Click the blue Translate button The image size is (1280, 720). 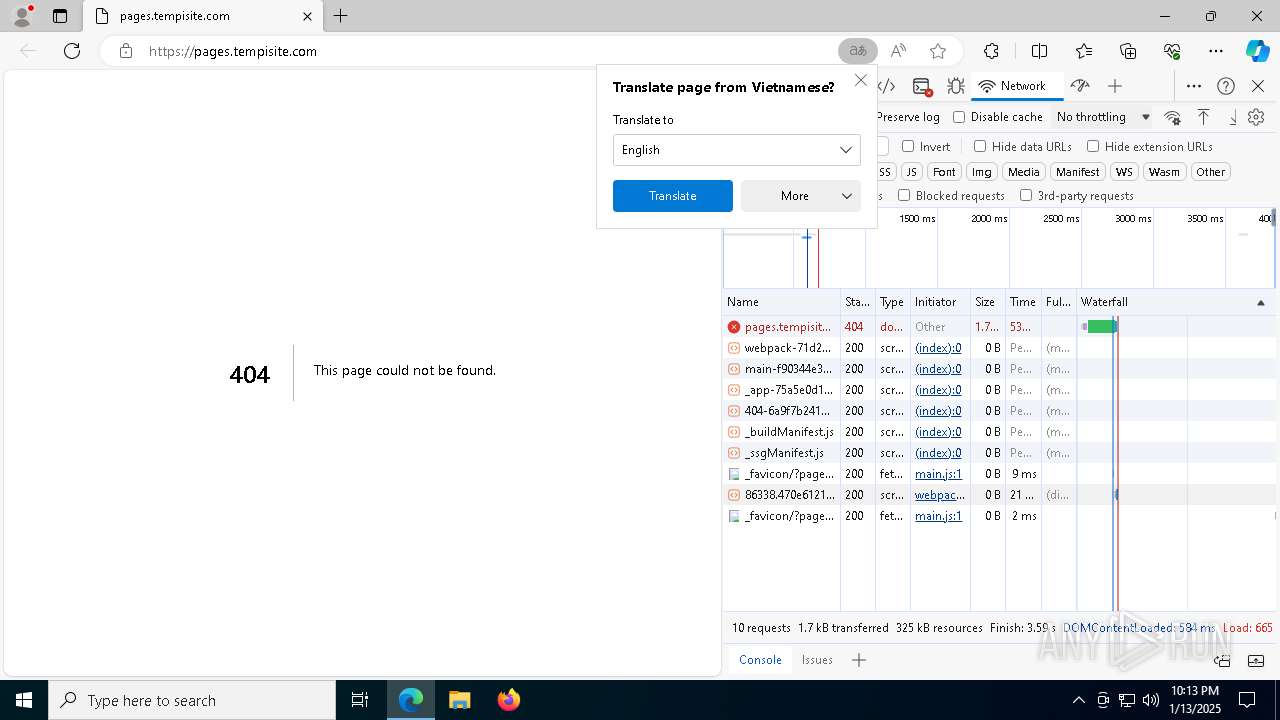point(672,196)
